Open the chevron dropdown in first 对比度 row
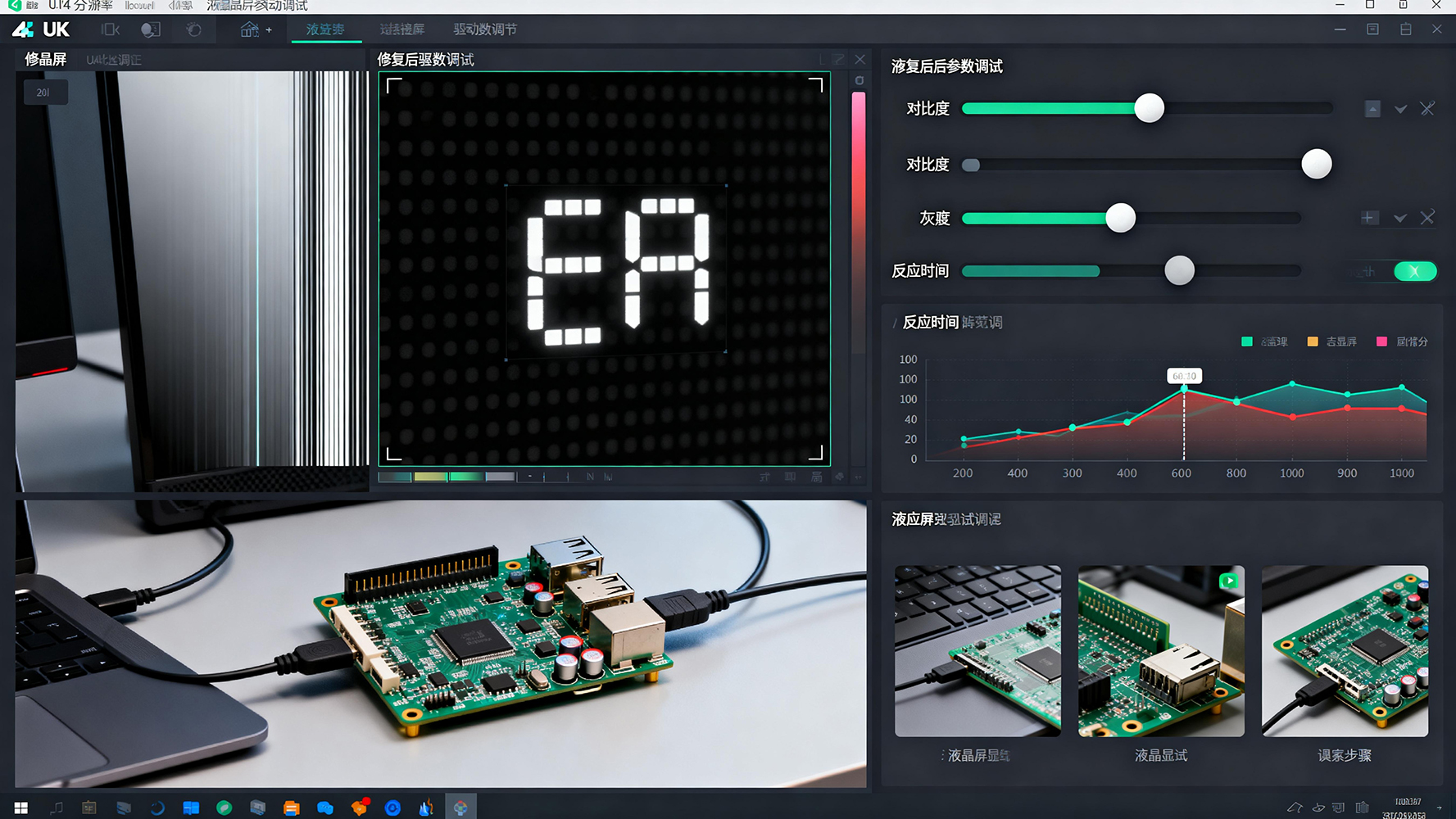Screen dimensions: 1456x819 point(1401,109)
